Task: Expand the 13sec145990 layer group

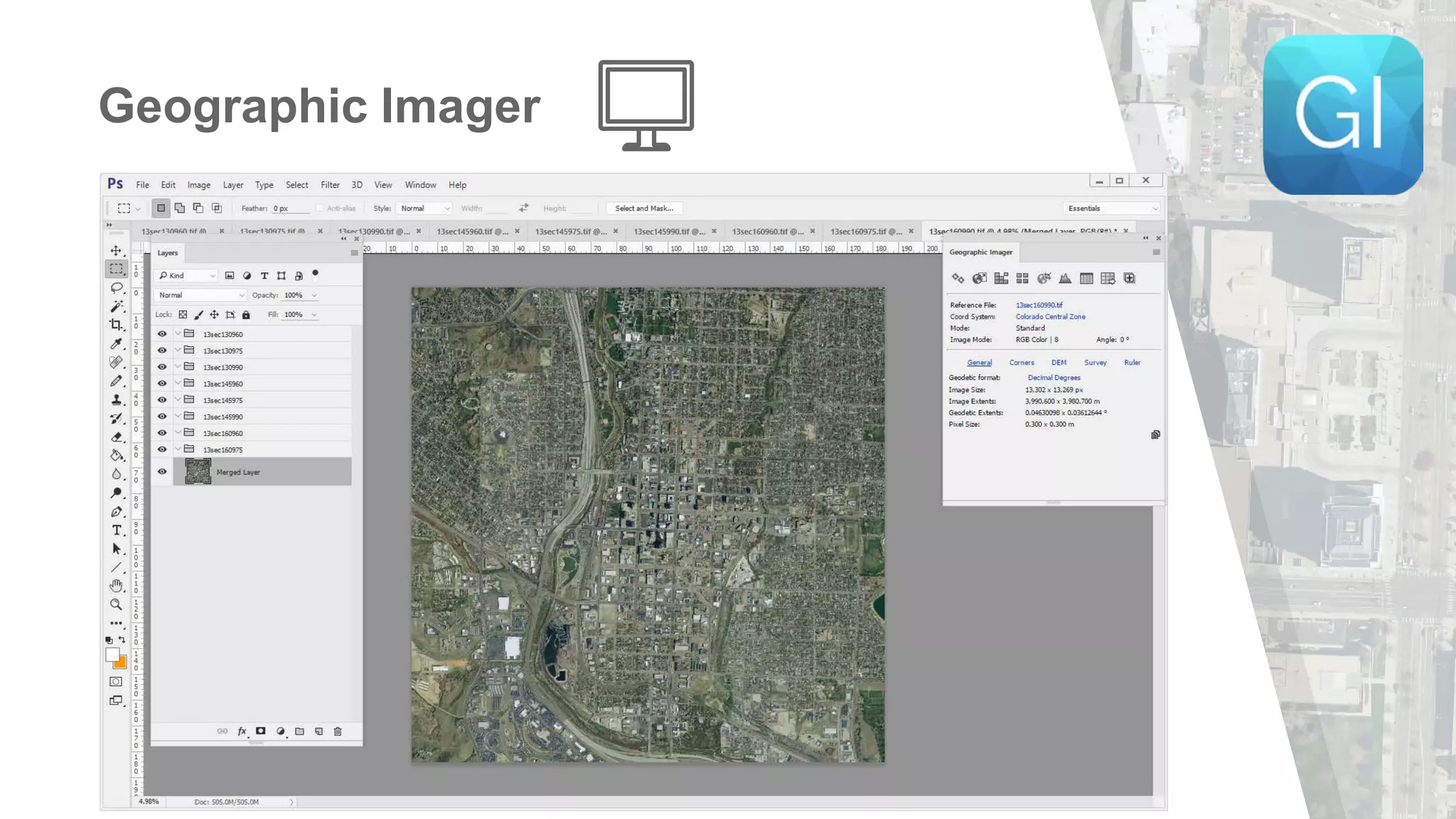Action: pos(178,417)
